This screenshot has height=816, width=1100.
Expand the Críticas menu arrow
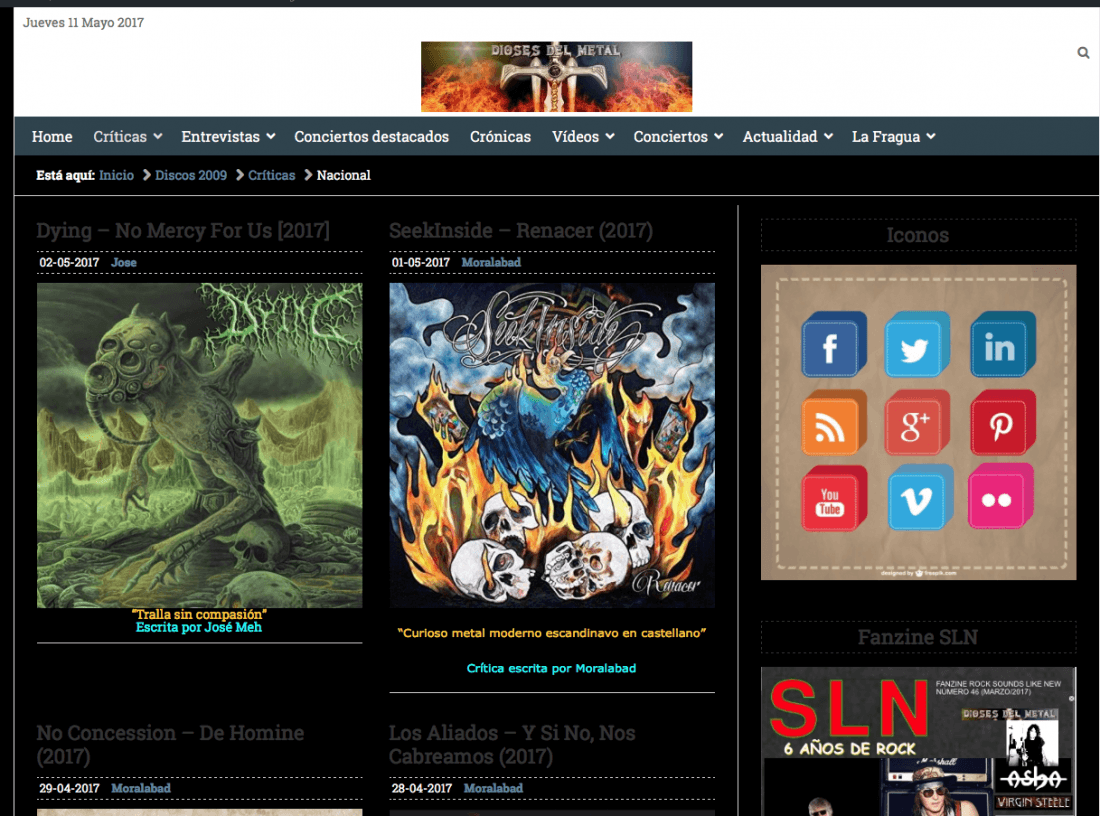click(158, 136)
